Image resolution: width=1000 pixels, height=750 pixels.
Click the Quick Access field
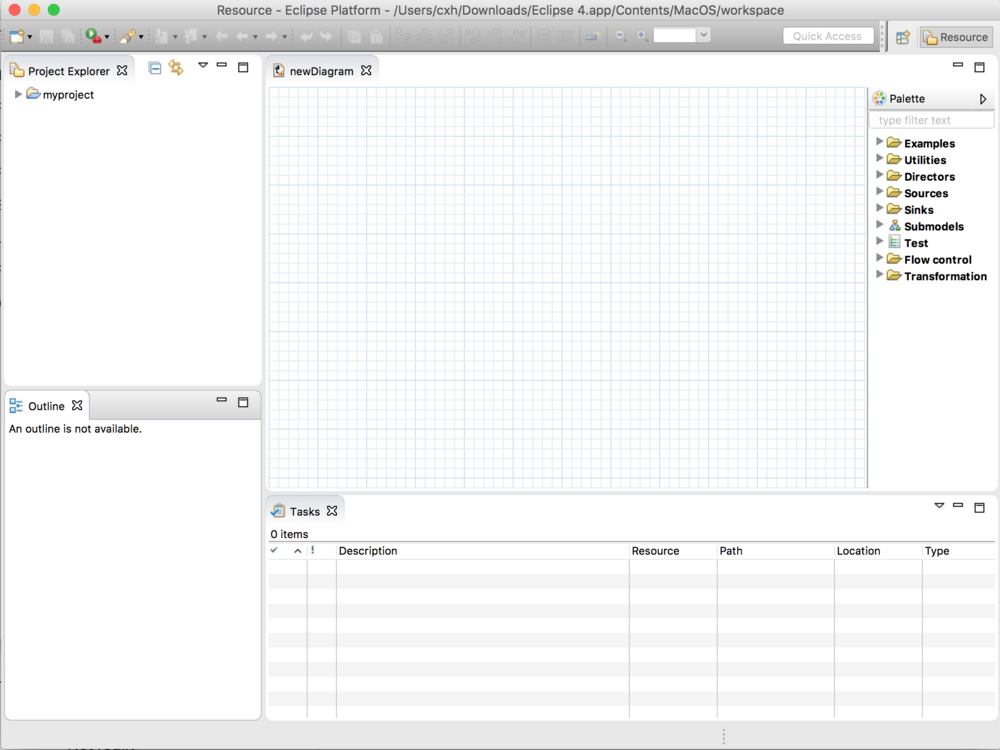pos(828,35)
